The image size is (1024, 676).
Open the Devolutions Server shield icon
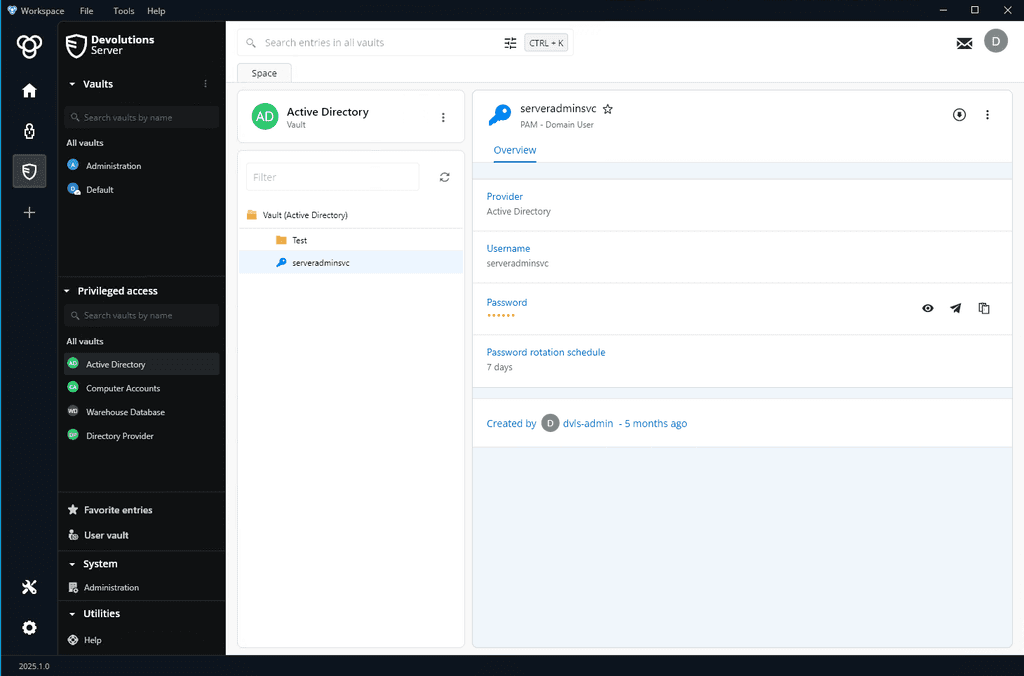coord(29,171)
